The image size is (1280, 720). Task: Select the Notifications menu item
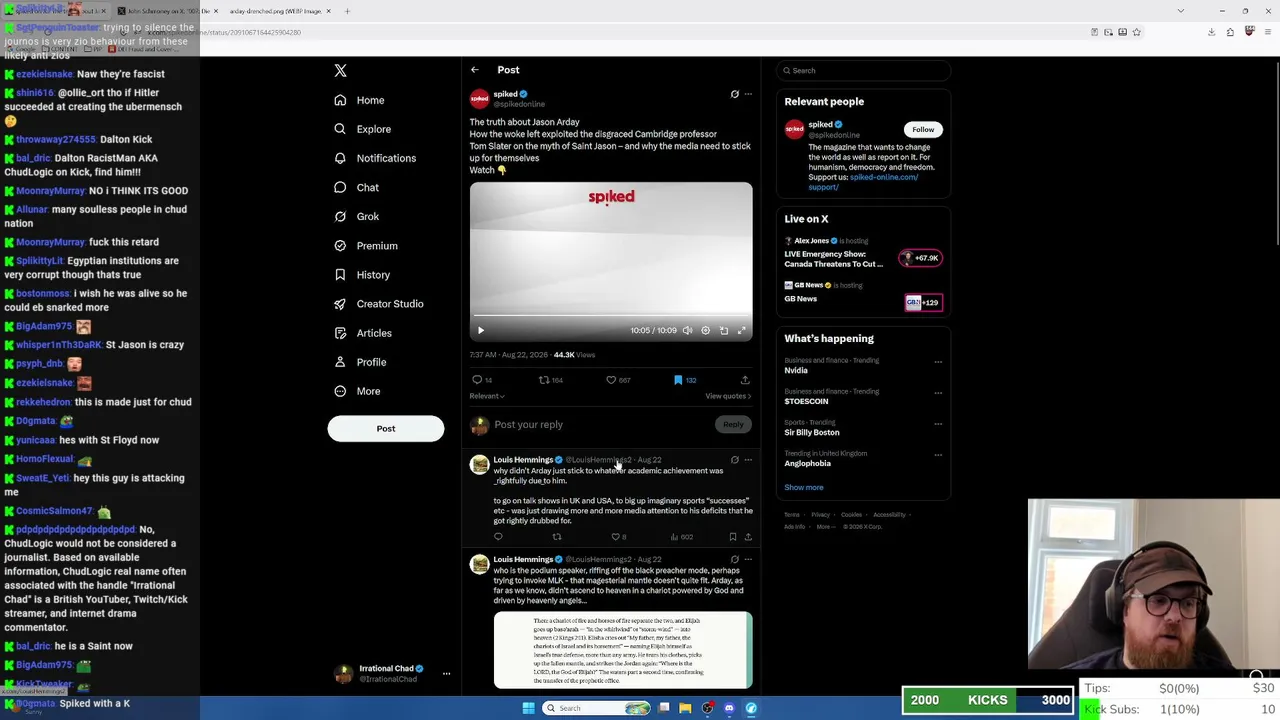386,158
